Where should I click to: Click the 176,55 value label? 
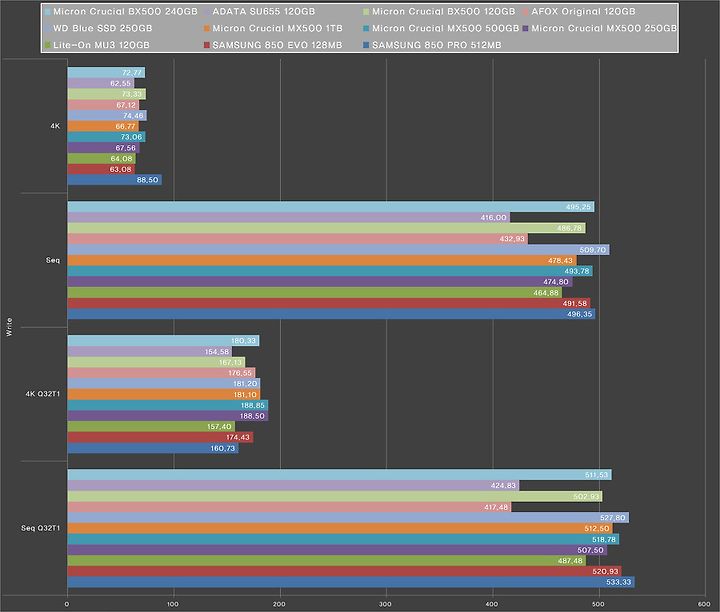(x=240, y=373)
